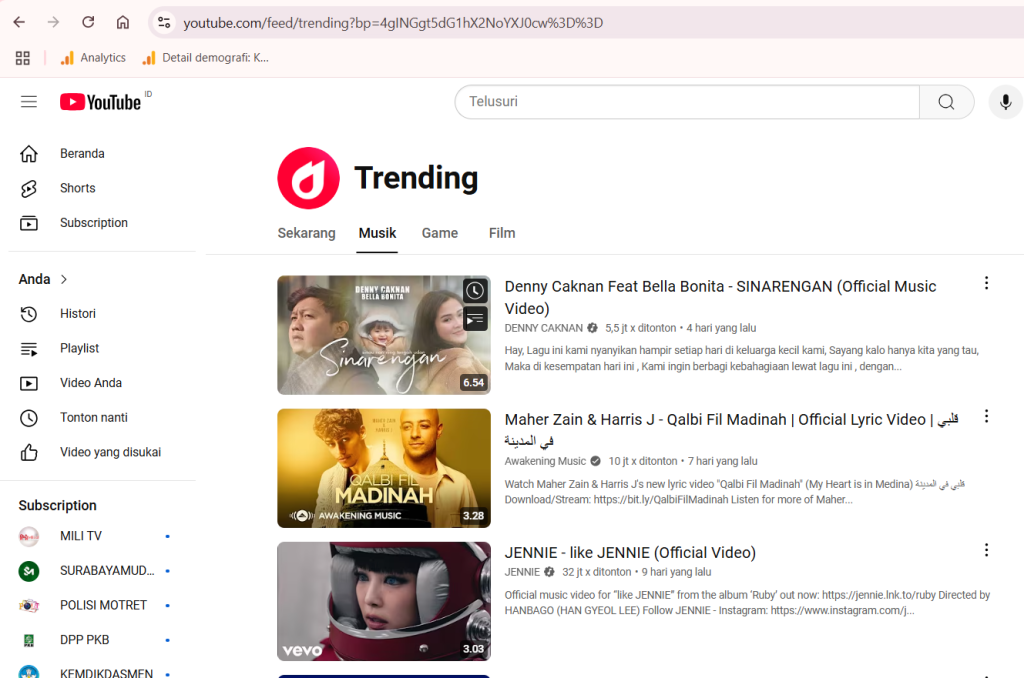Open Video Anda icon in sidebar
Image resolution: width=1024 pixels, height=678 pixels.
29,383
